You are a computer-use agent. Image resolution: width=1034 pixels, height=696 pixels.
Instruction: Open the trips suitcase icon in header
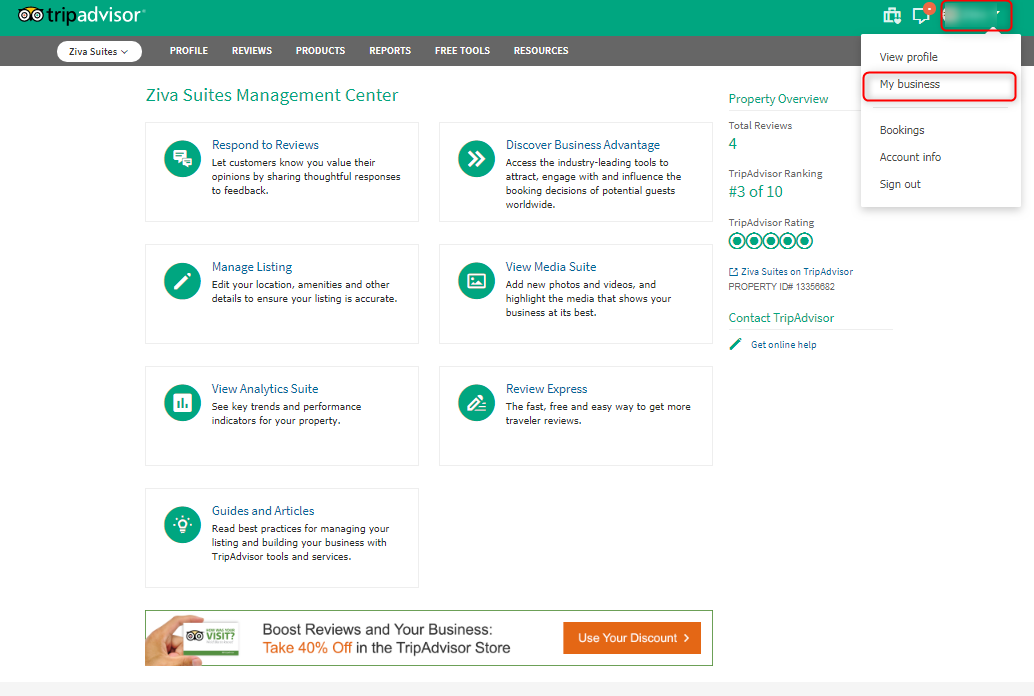point(892,15)
